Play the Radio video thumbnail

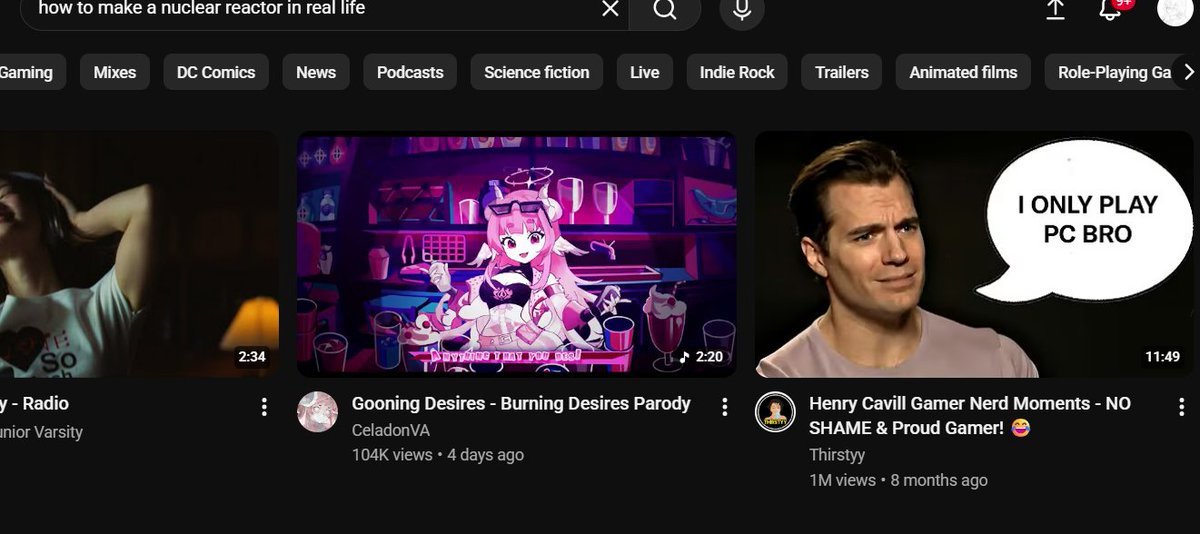click(x=139, y=254)
